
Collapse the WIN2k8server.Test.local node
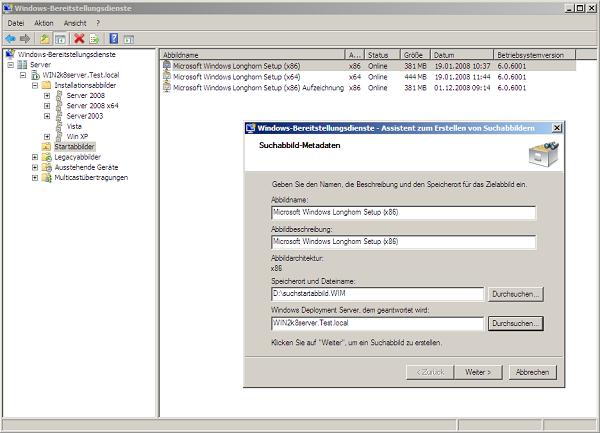[23, 75]
